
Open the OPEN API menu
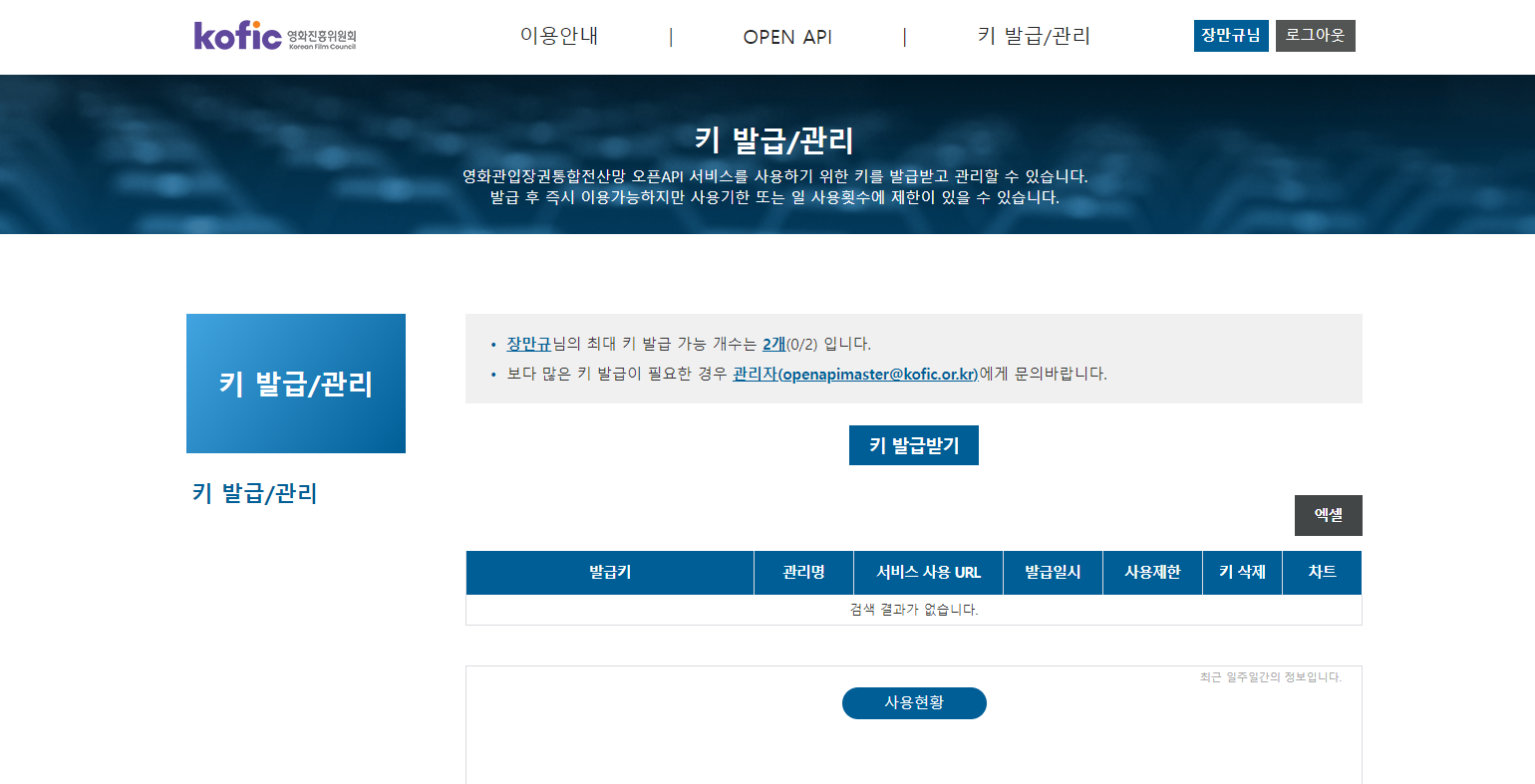787,37
